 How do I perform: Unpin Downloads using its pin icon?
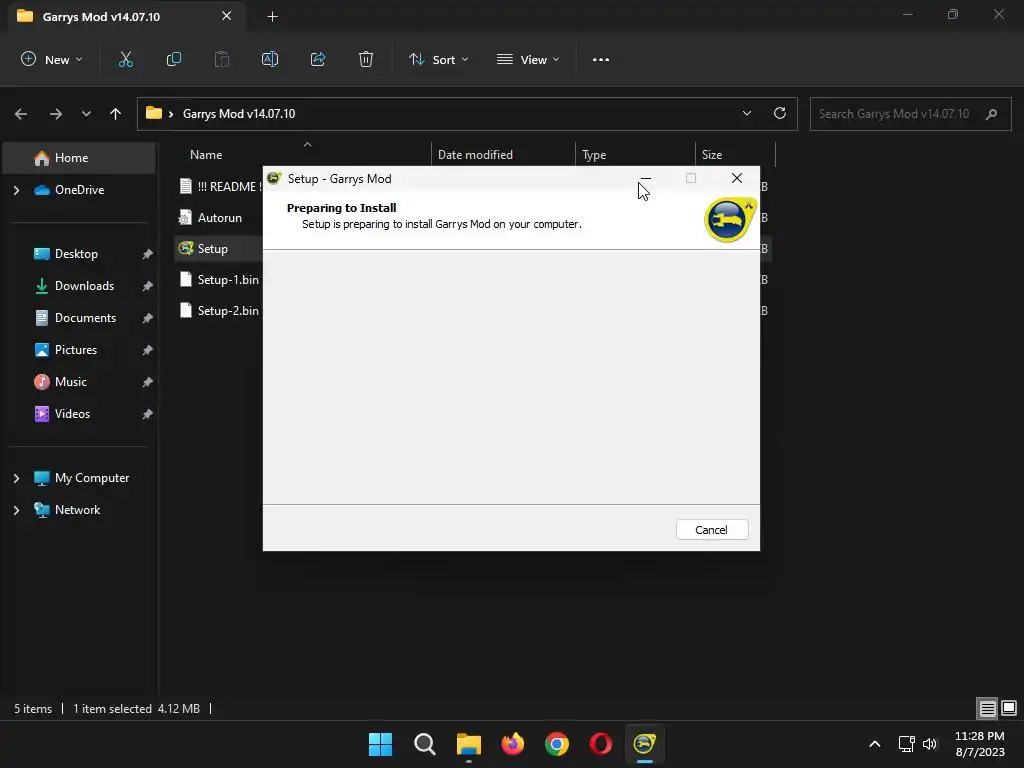coord(148,286)
